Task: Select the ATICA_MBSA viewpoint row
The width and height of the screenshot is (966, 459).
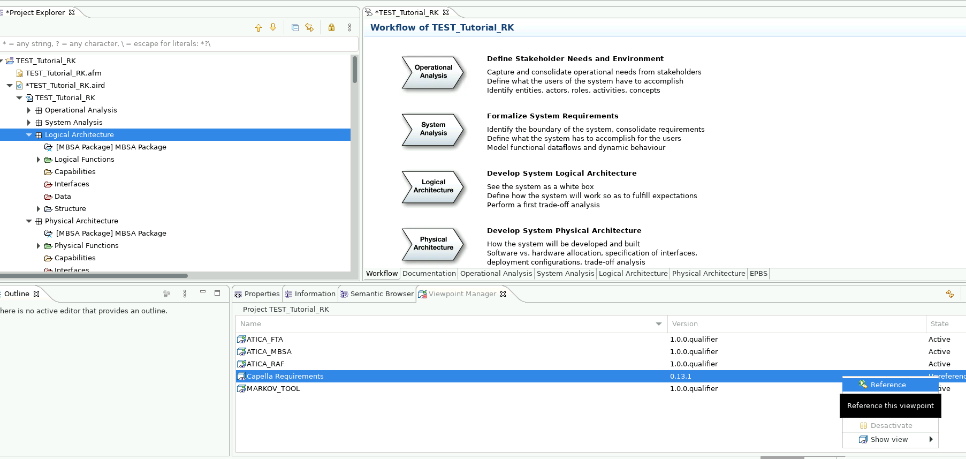Action: pyautogui.click(x=601, y=352)
